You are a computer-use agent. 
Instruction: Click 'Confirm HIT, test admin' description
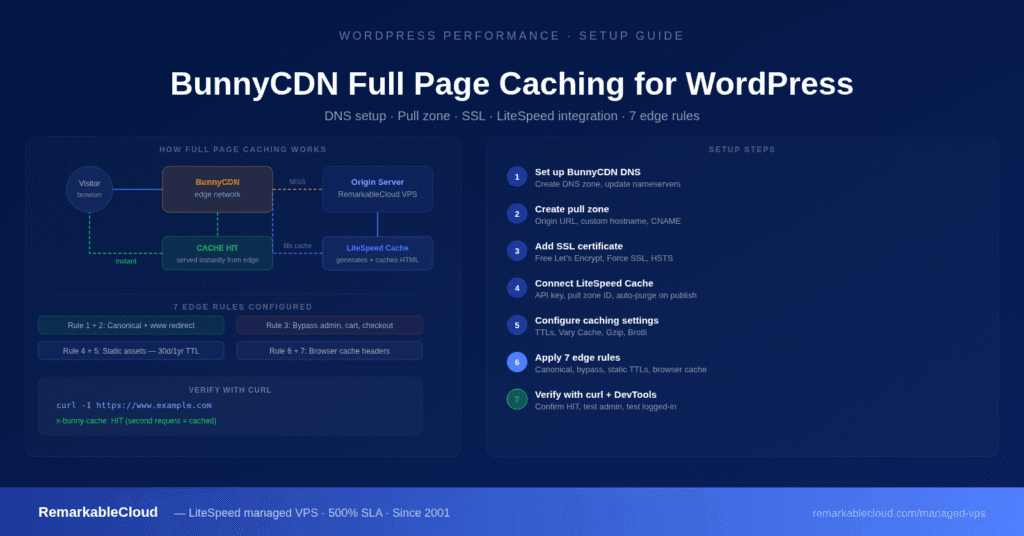coord(605,407)
